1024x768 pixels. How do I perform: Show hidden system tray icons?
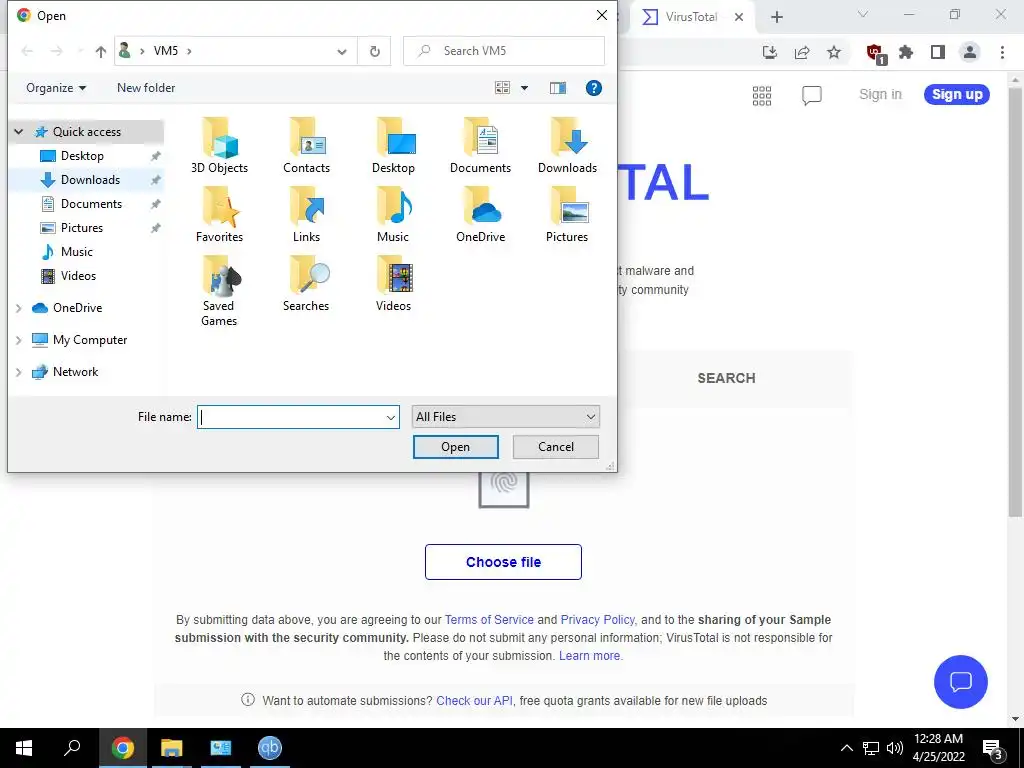[x=846, y=748]
